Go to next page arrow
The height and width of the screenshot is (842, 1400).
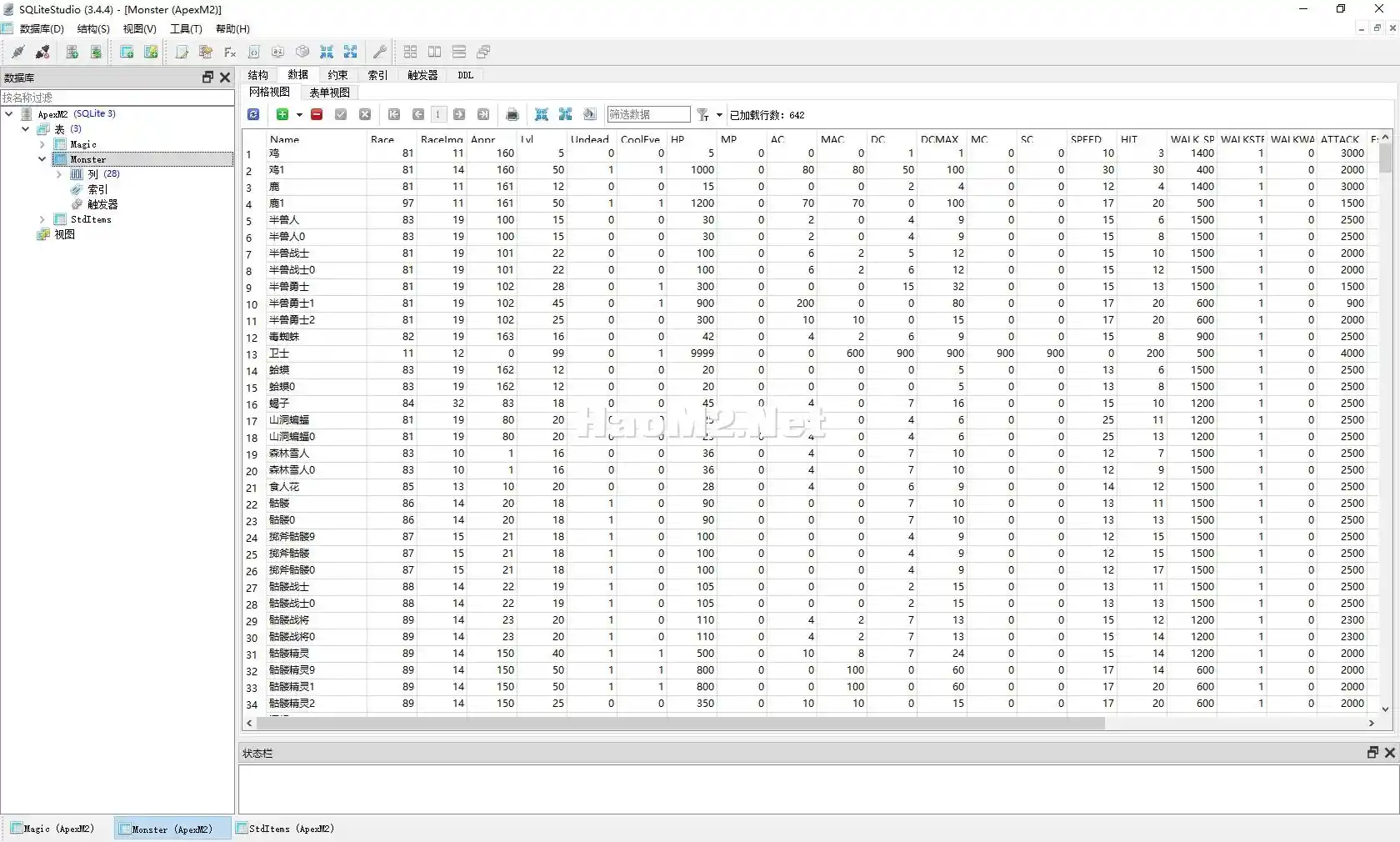459,114
